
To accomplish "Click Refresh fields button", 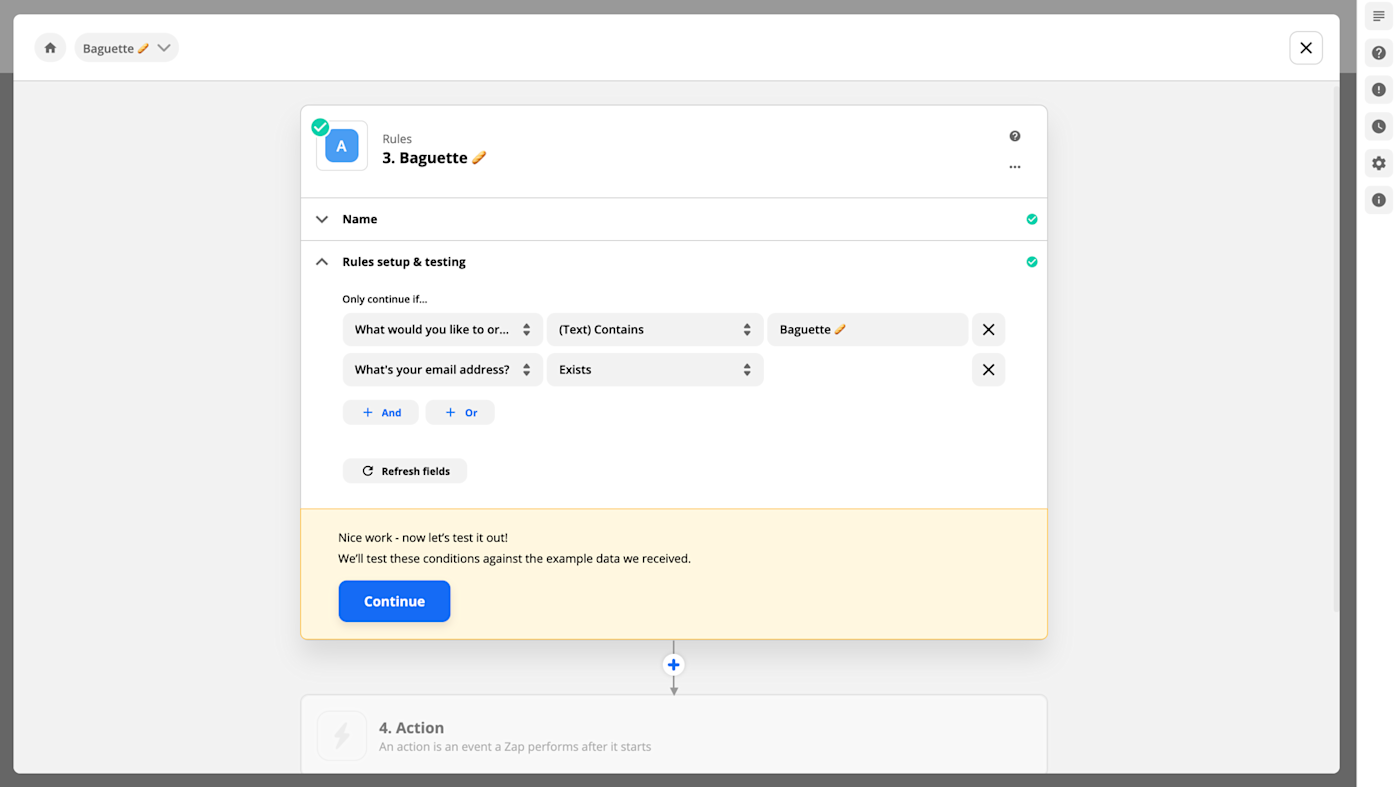I will pos(405,471).
